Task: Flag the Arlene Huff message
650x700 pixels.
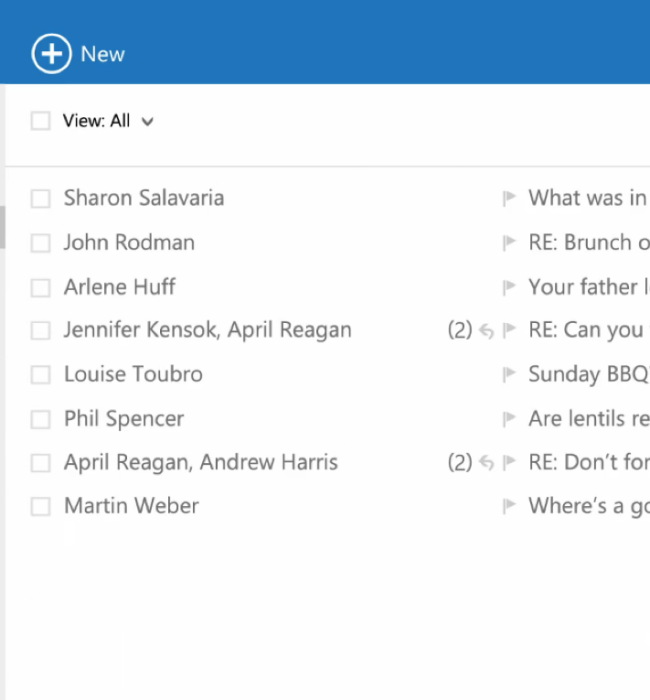Action: pyautogui.click(x=509, y=287)
